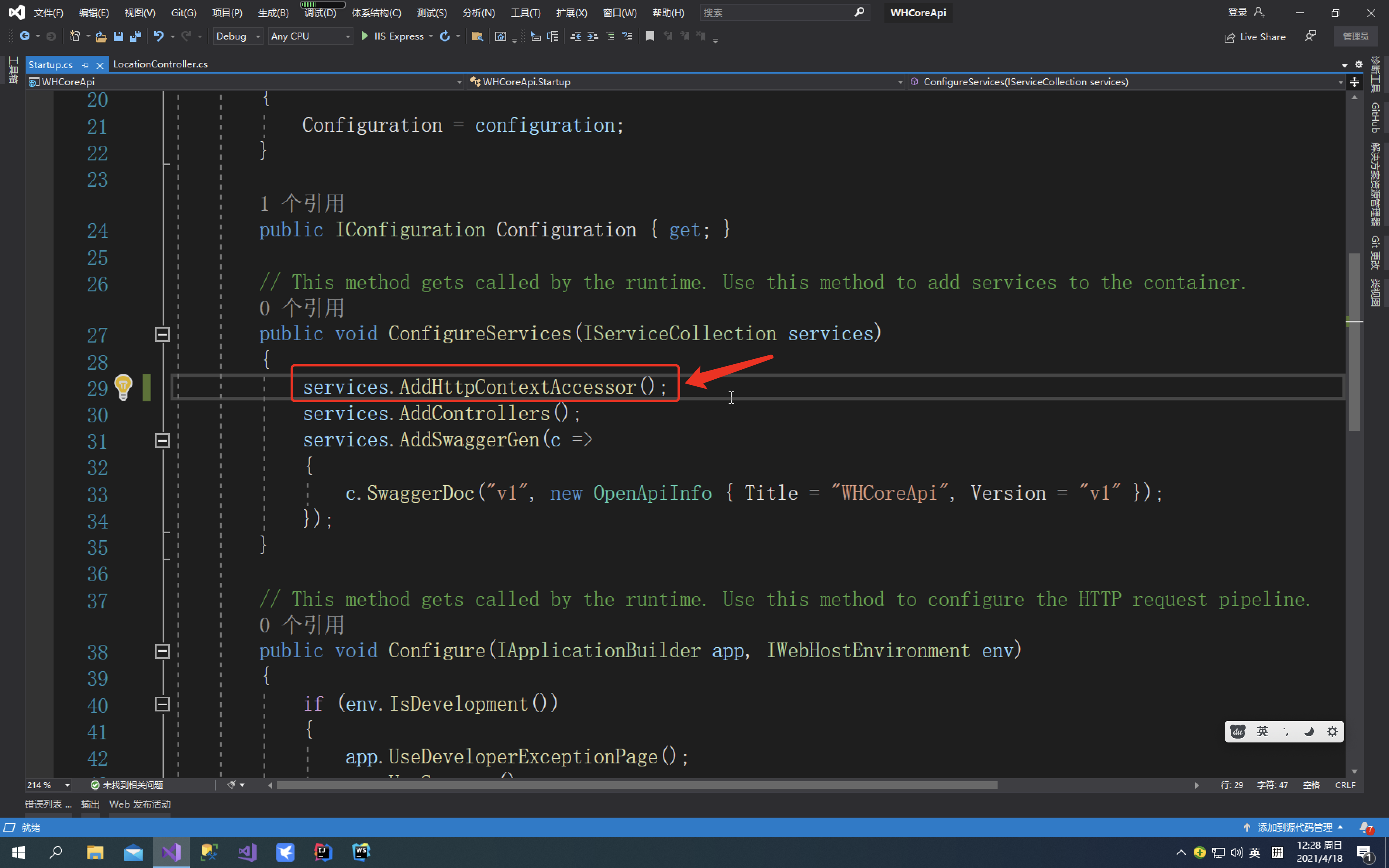Collapse the Configure method region
Screen dimensions: 1389x868
pos(162,651)
